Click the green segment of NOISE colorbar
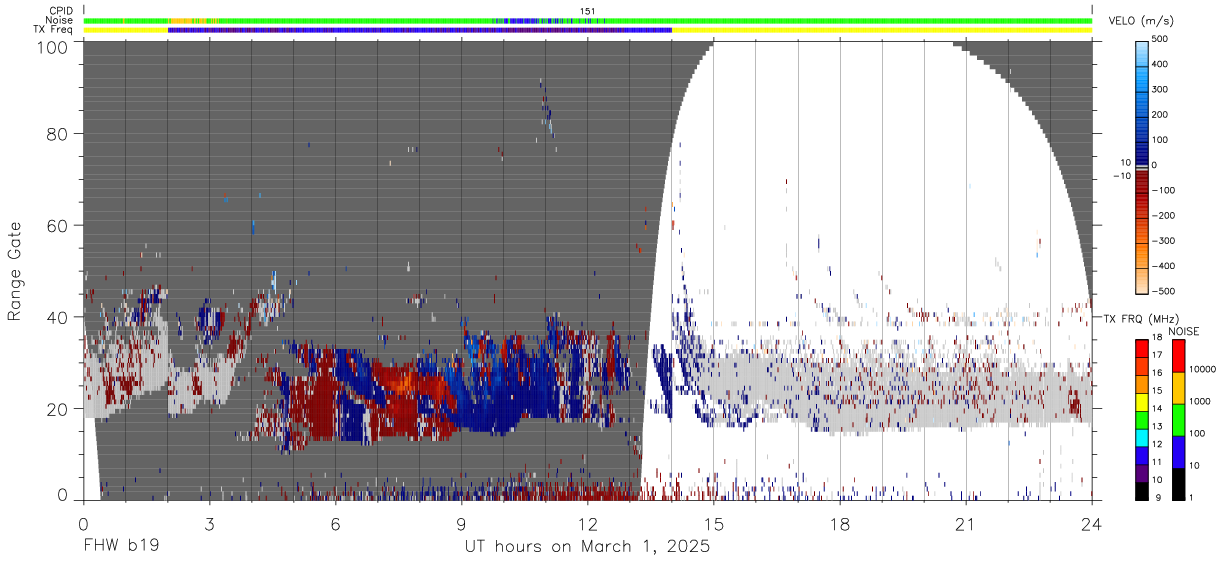 tap(1178, 420)
